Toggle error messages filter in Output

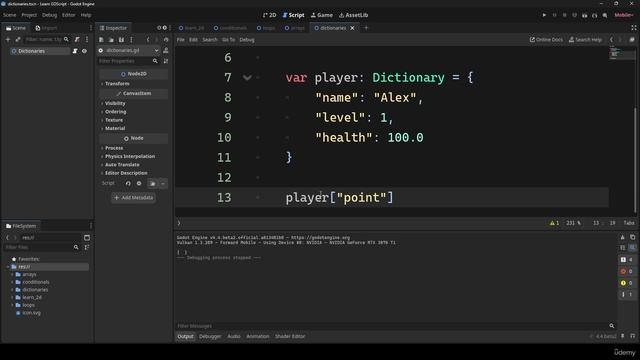tap(627, 271)
